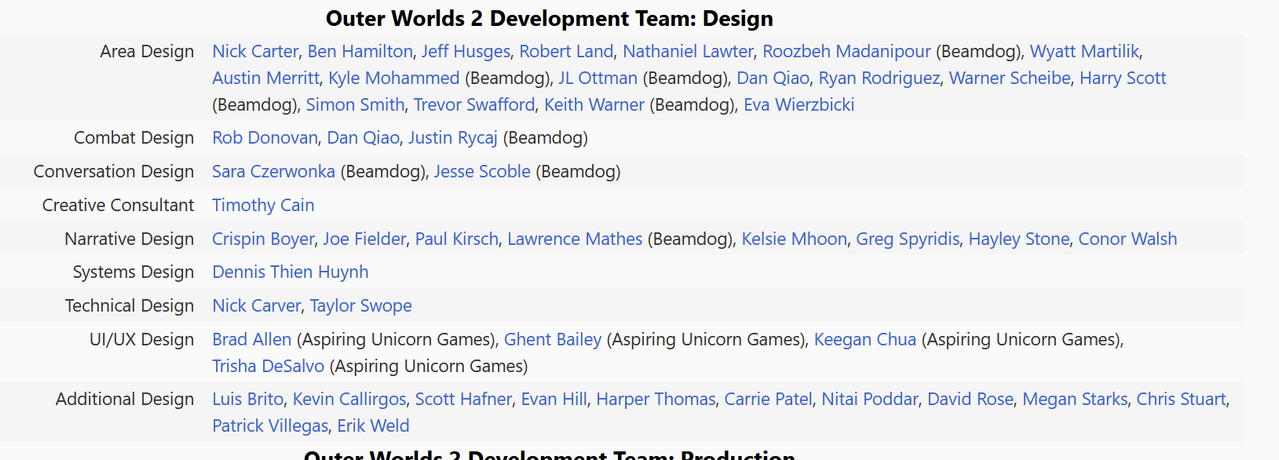
Task: Click the Kelsie Mhoon link
Action: (795, 239)
